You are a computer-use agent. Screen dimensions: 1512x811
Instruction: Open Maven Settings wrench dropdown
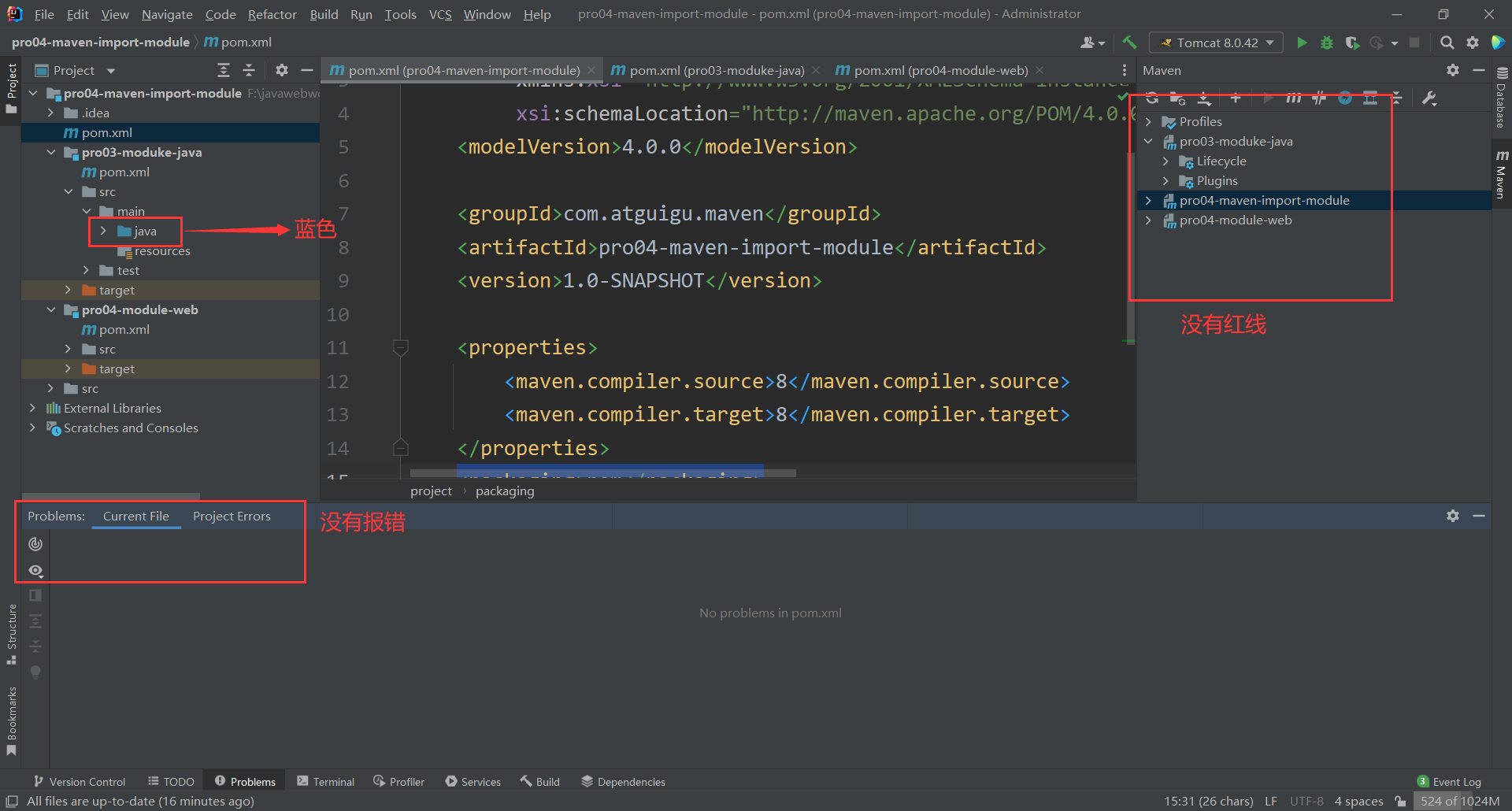click(1429, 98)
